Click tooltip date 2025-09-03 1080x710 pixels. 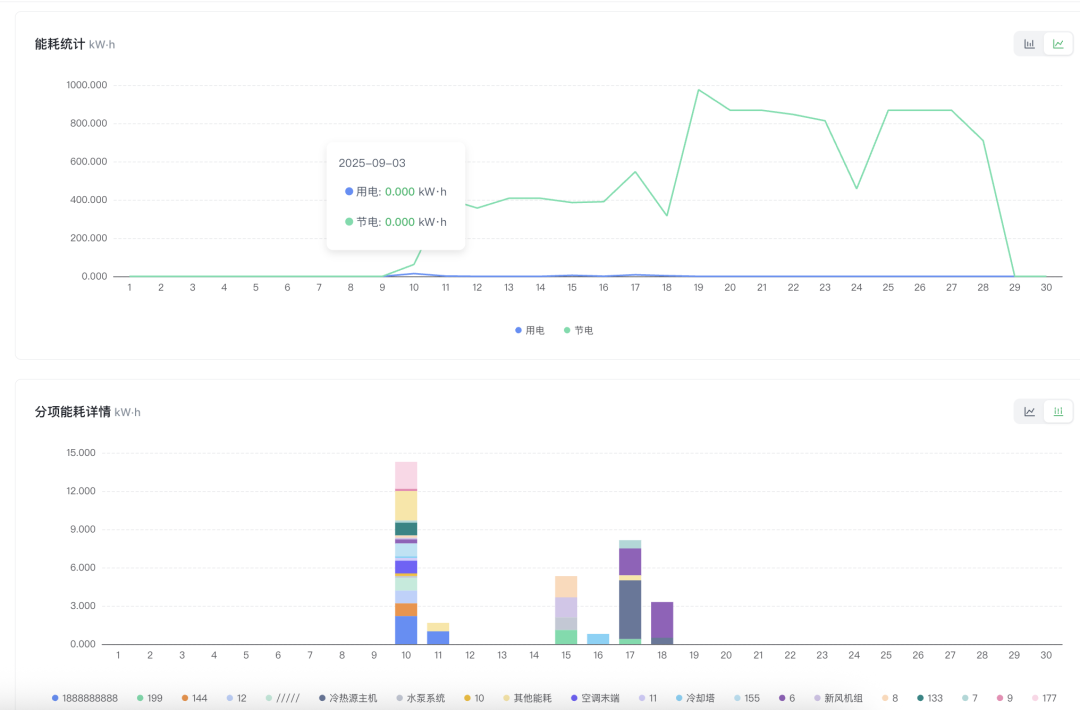tap(372, 163)
